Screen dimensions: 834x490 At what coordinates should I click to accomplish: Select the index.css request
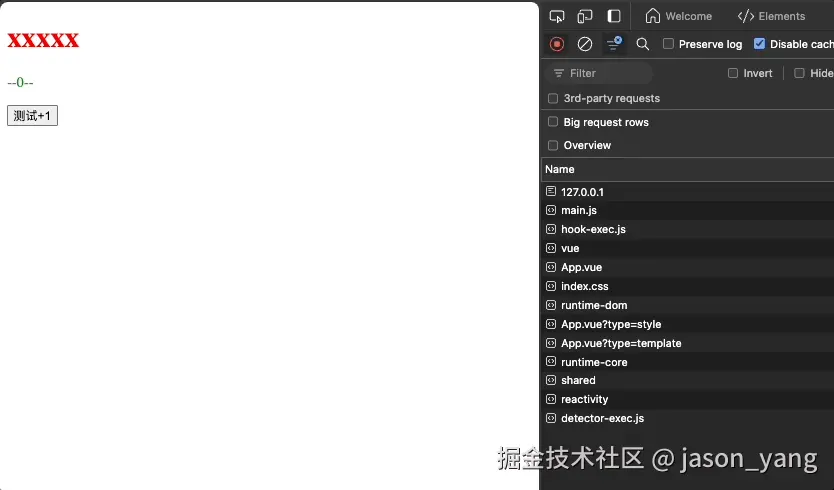[x=688, y=286]
